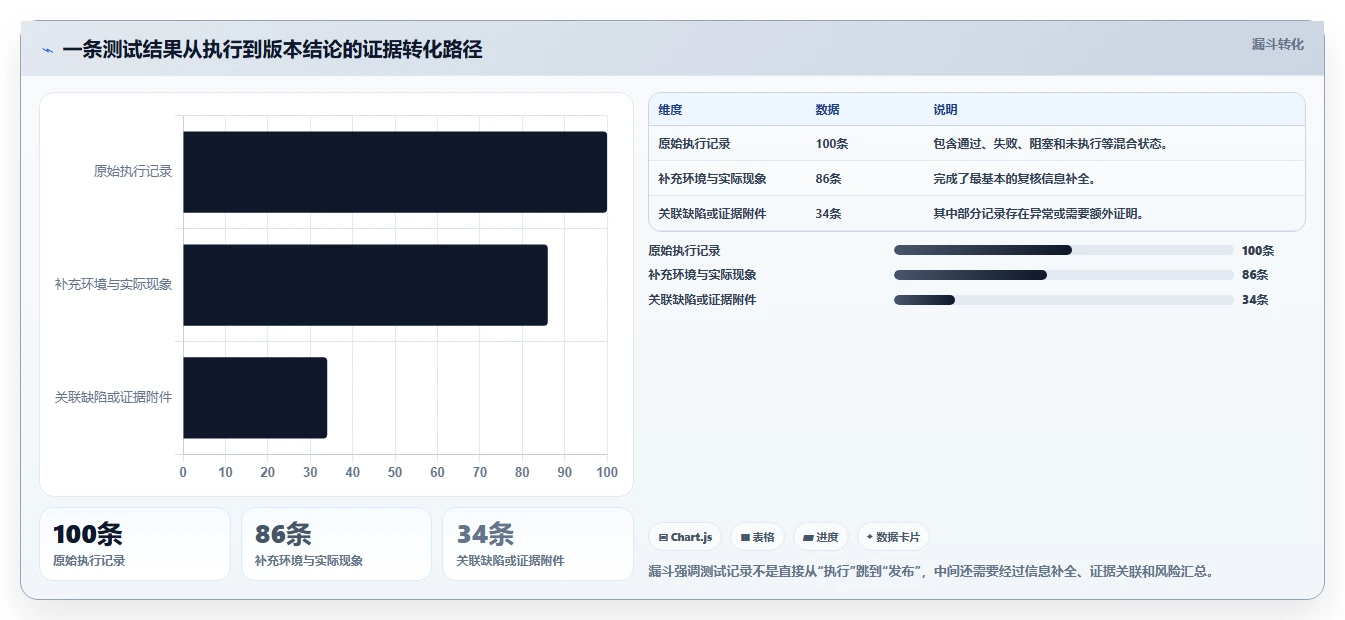This screenshot has height=620, width=1345.
Task: Click the footer note starting 漏斗强调测试记录
Action: [931, 572]
